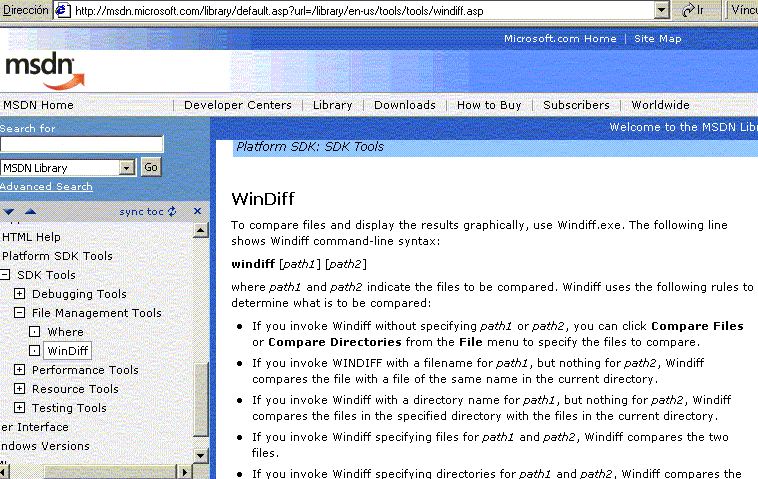
Task: Click the Ir (Go) button with arrow
Action: [692, 10]
